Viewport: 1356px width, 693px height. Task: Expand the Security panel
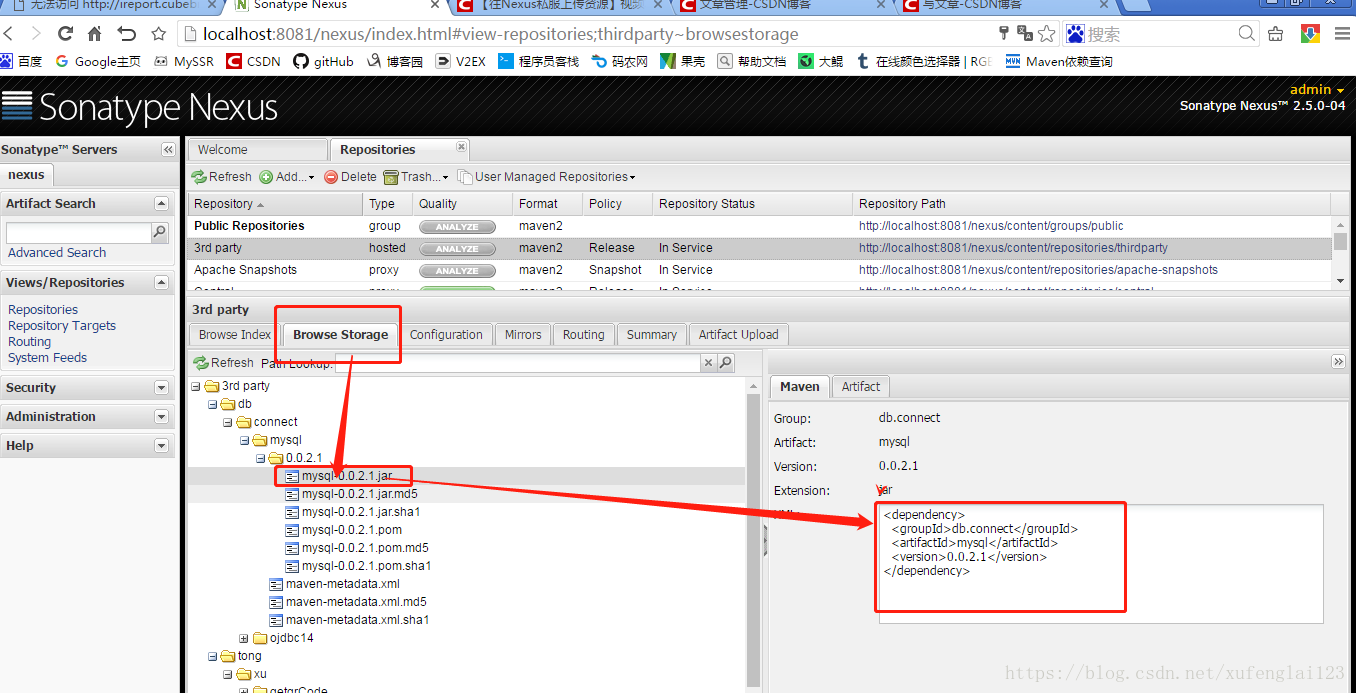[161, 388]
